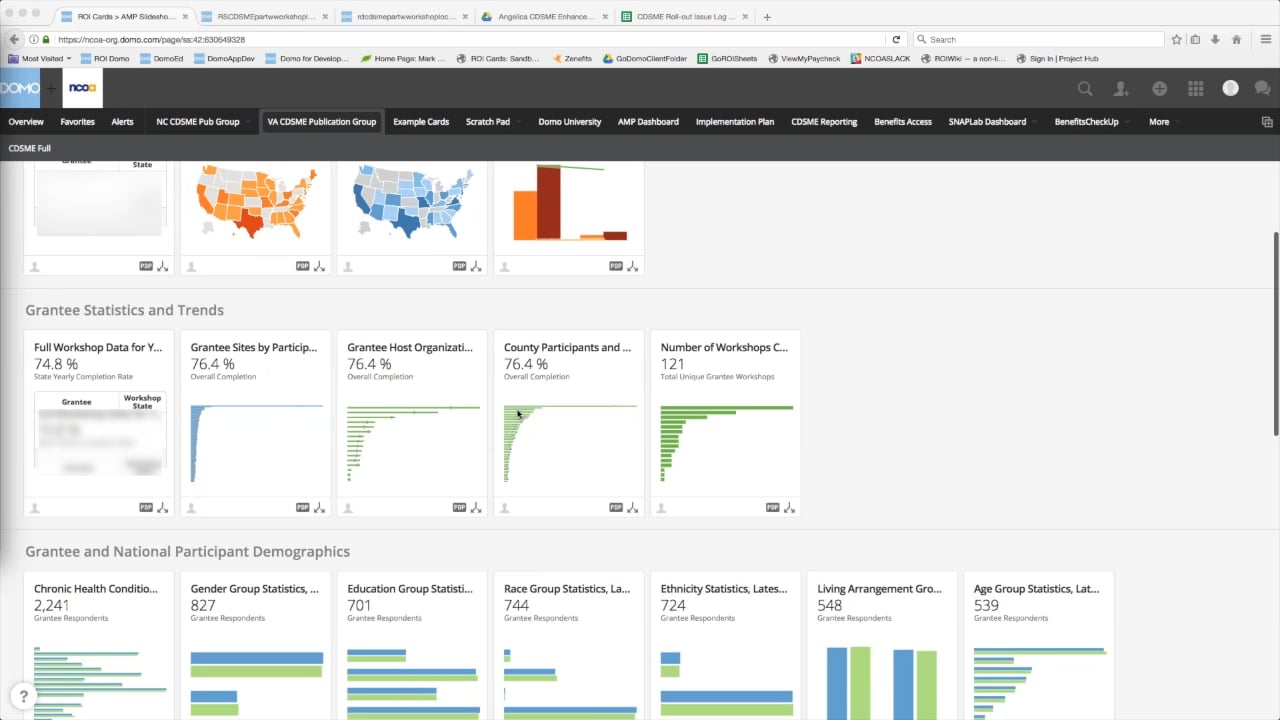Open the chat bubble icon
1280x720 pixels.
(1263, 89)
